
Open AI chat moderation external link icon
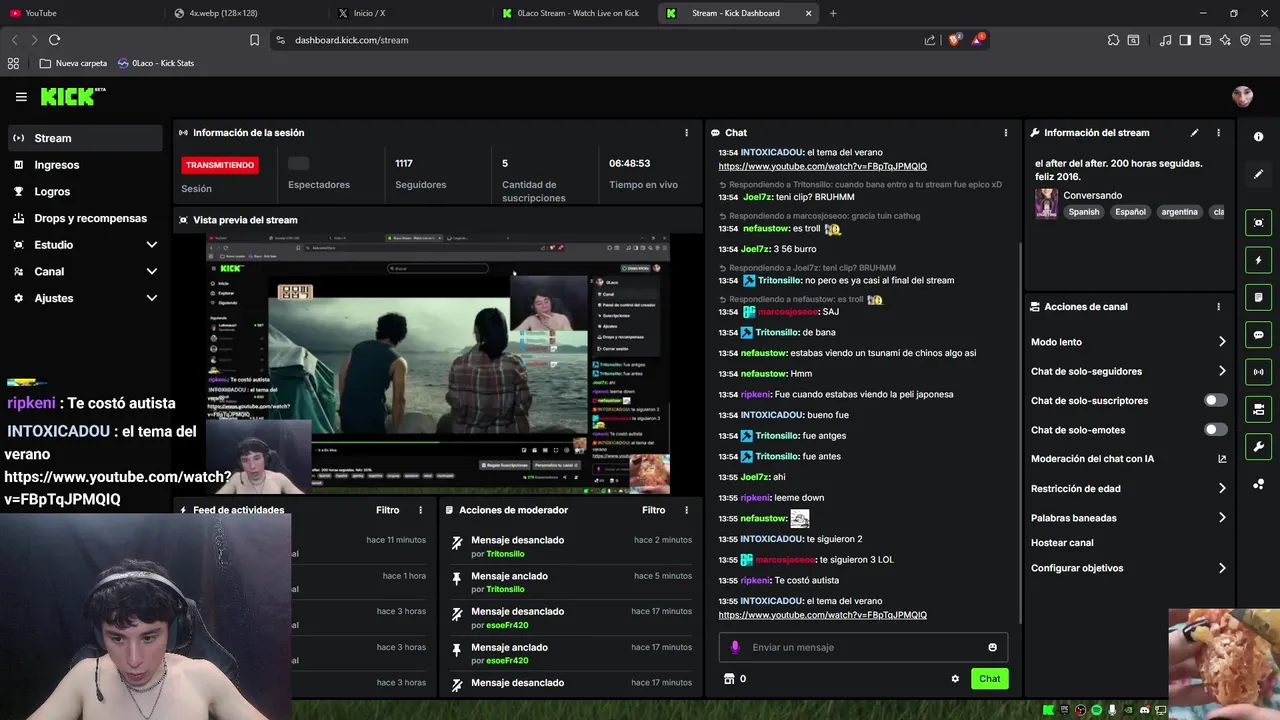pos(1222,459)
